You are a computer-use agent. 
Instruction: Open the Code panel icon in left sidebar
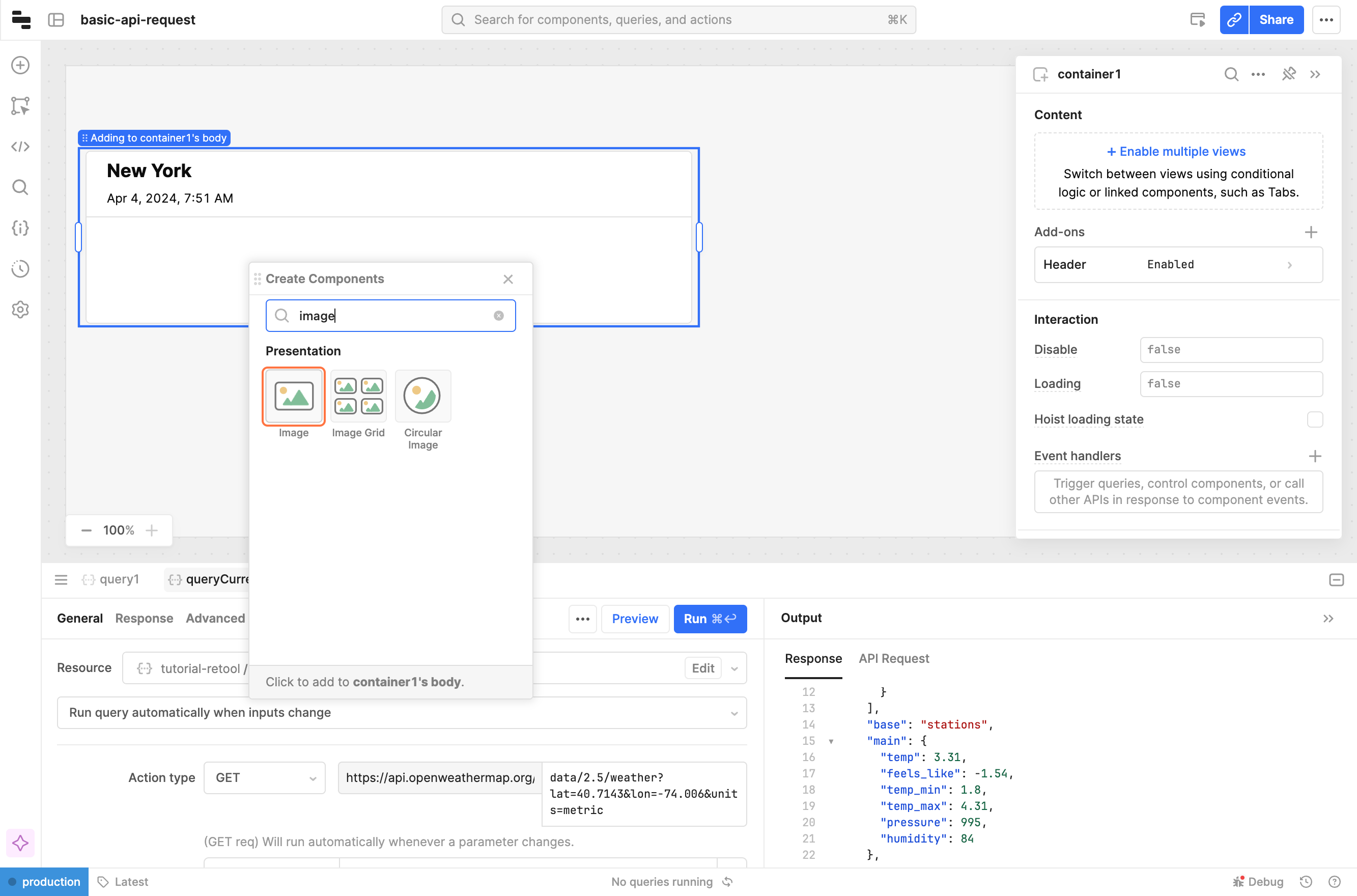point(20,147)
